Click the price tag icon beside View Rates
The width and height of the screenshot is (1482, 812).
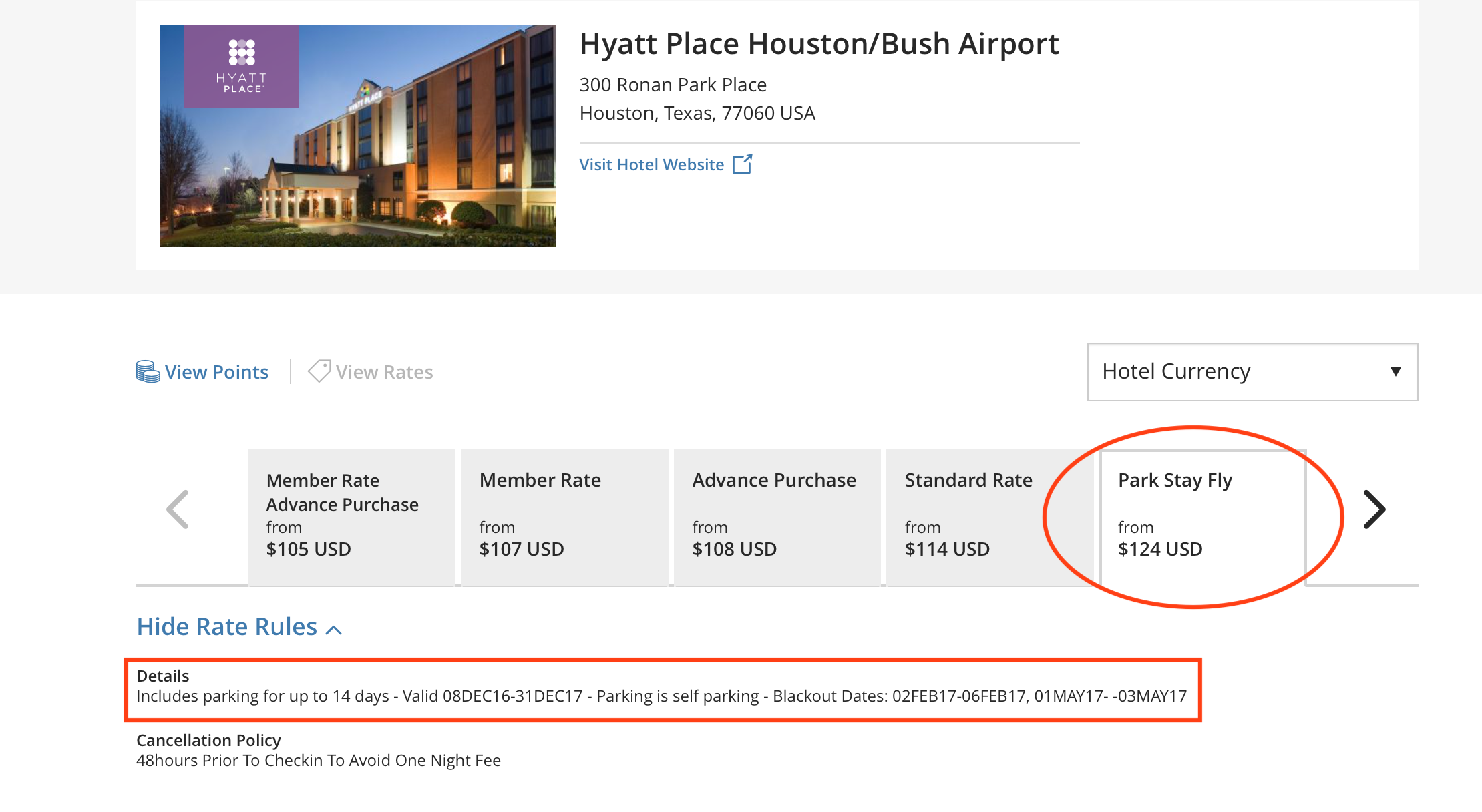pos(319,371)
